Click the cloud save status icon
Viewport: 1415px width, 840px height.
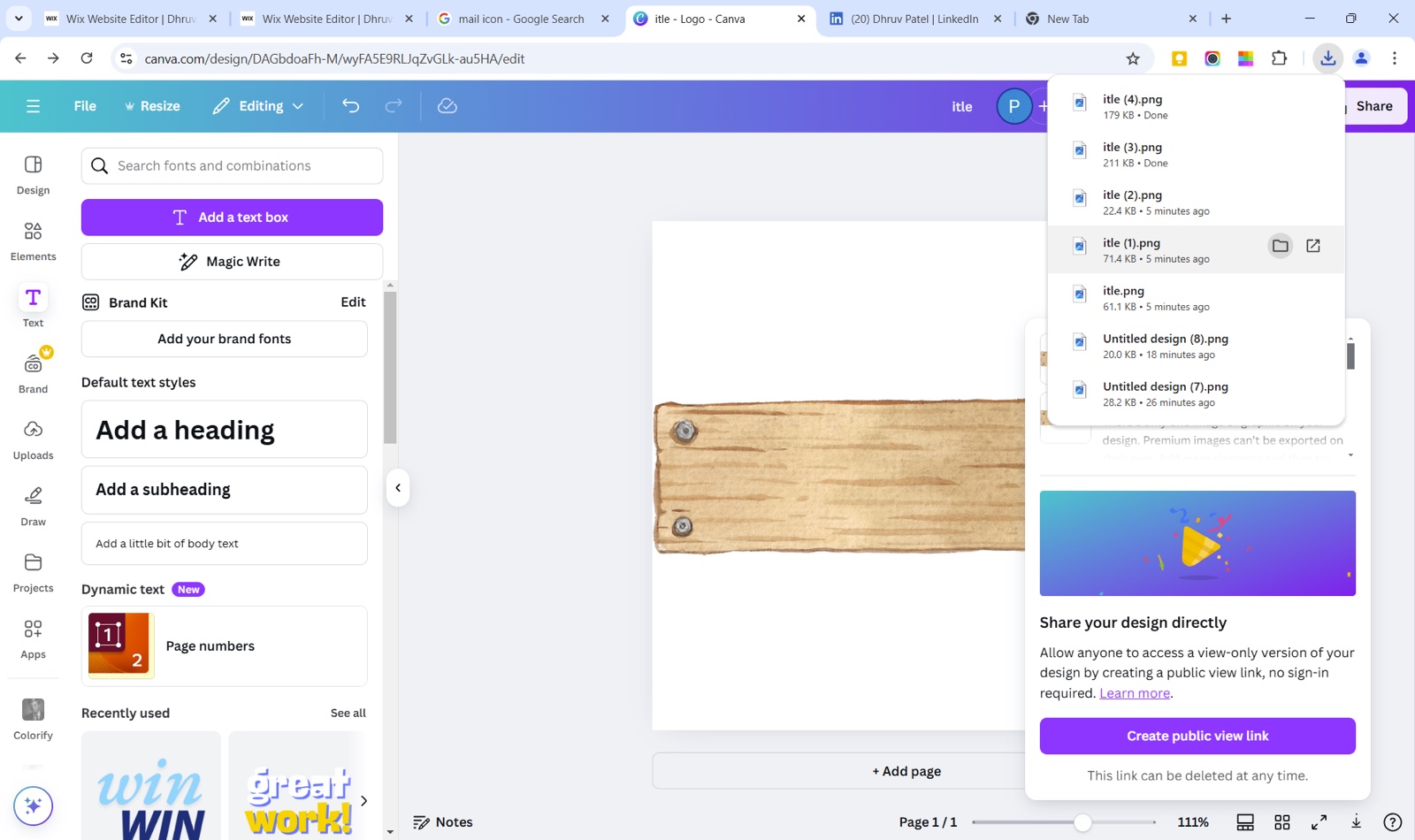(447, 106)
